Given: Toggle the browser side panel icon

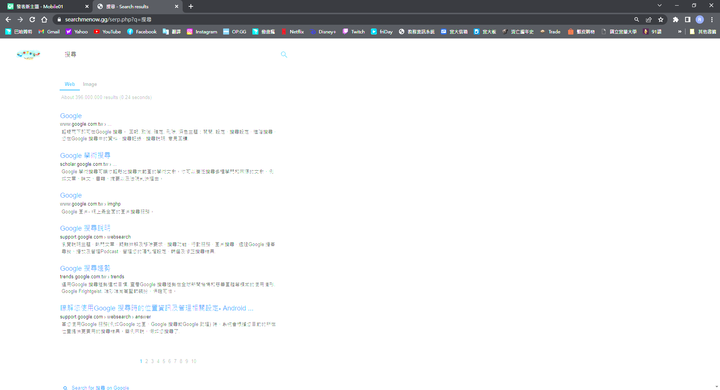Looking at the screenshot, I should 687,20.
